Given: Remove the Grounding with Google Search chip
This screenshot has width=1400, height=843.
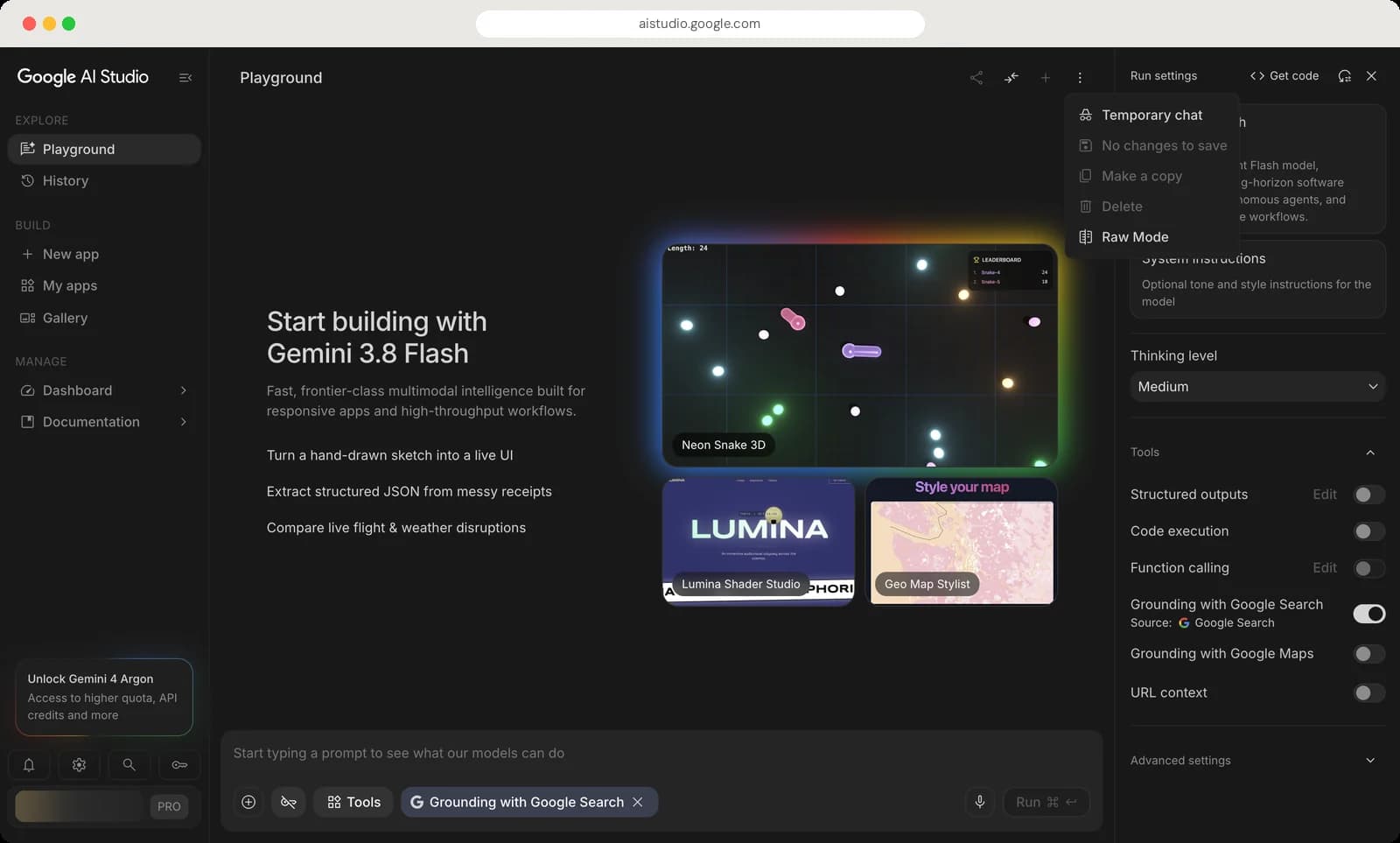Looking at the screenshot, I should point(638,802).
